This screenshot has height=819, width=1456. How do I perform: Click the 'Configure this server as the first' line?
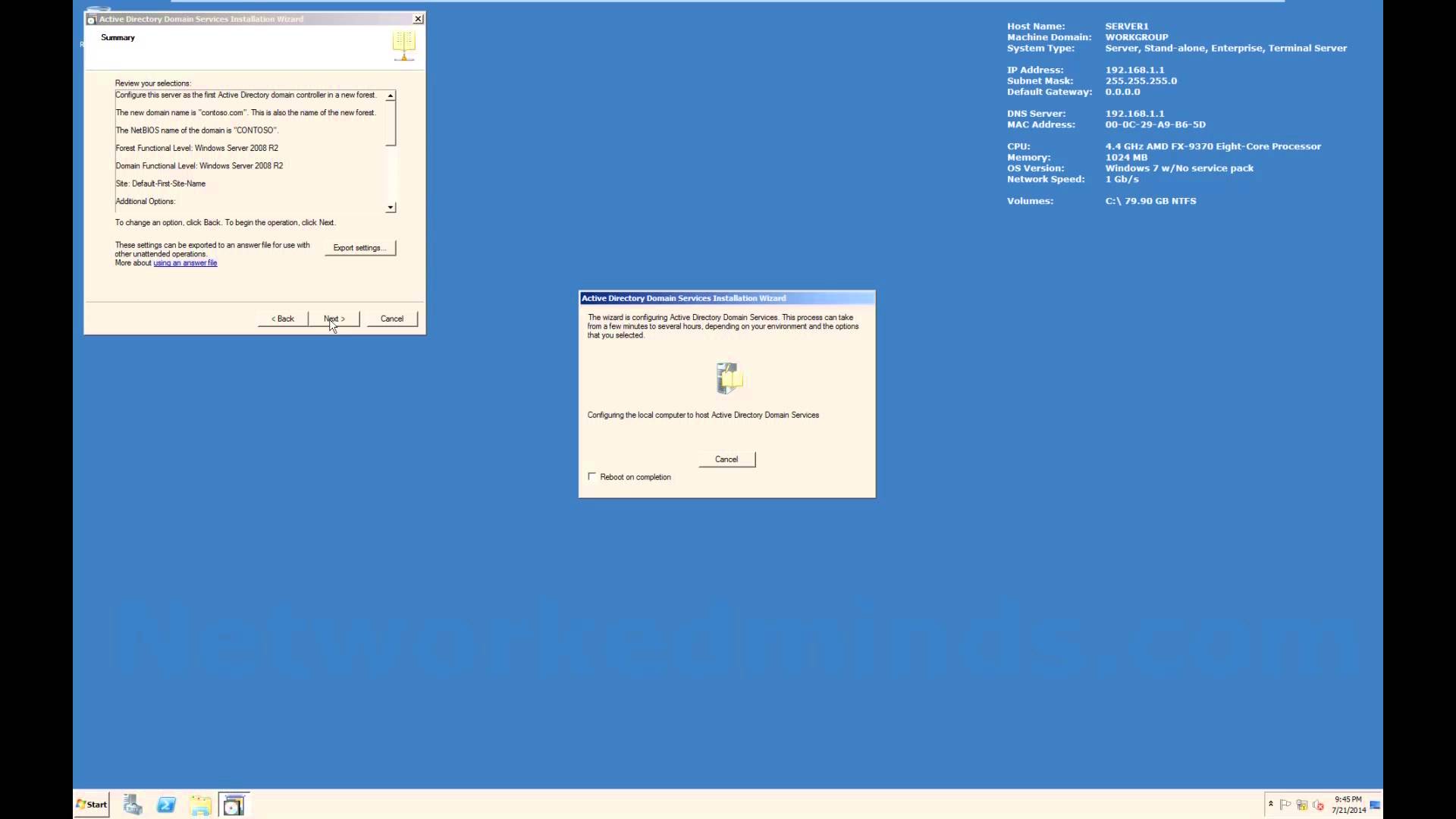click(246, 95)
